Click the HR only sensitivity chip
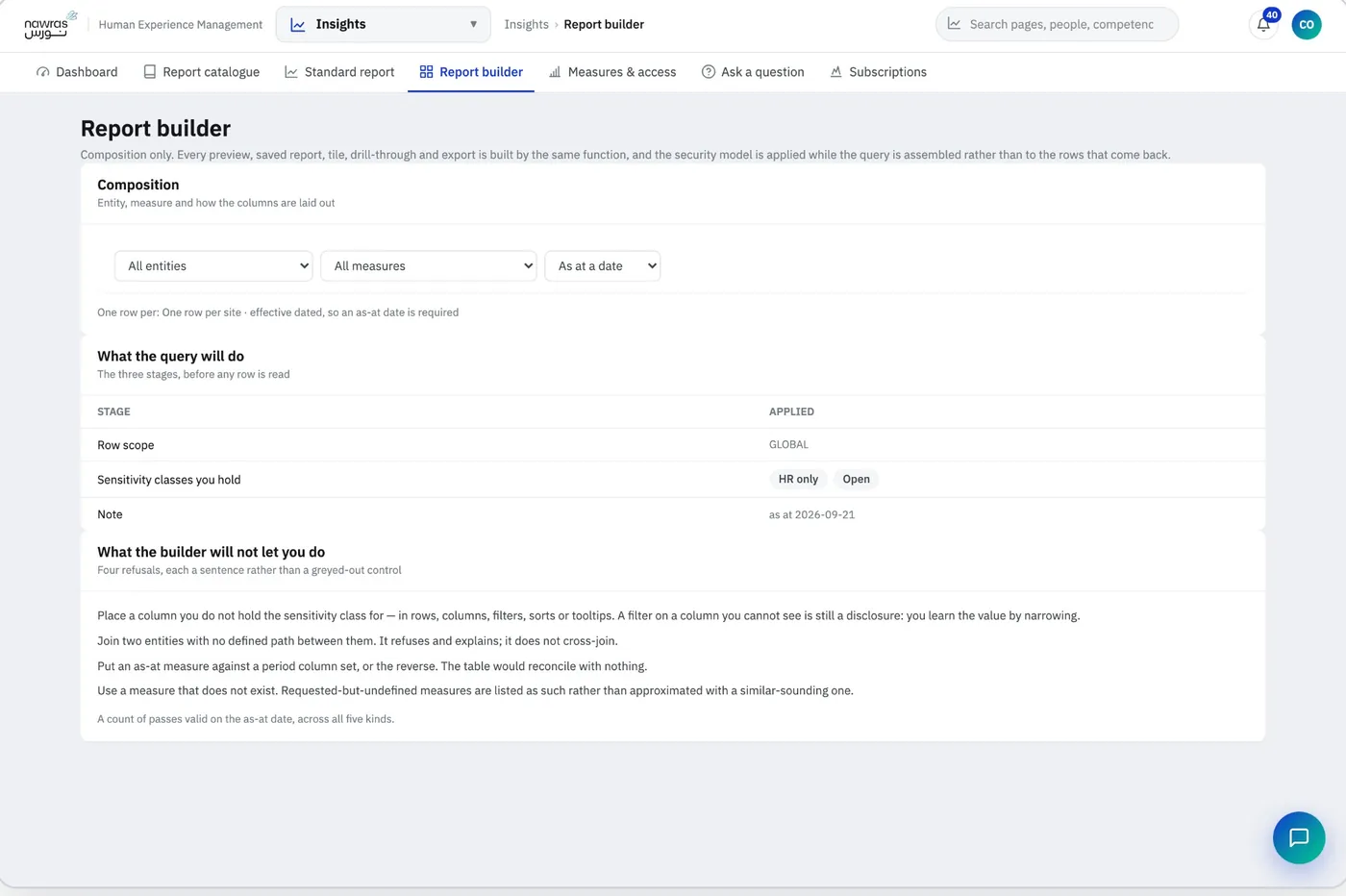 tap(798, 480)
